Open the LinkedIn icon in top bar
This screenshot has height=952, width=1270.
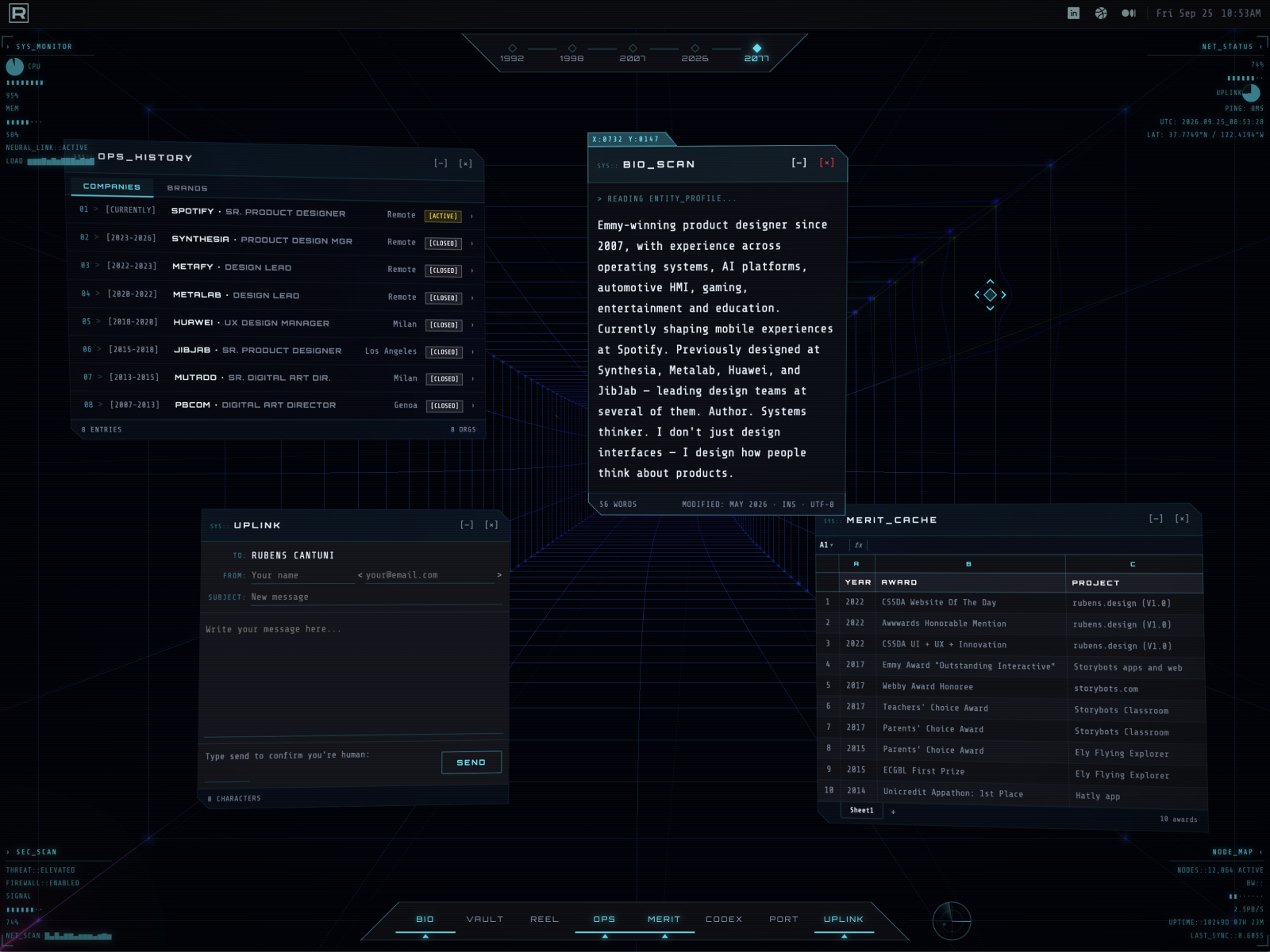[1073, 13]
